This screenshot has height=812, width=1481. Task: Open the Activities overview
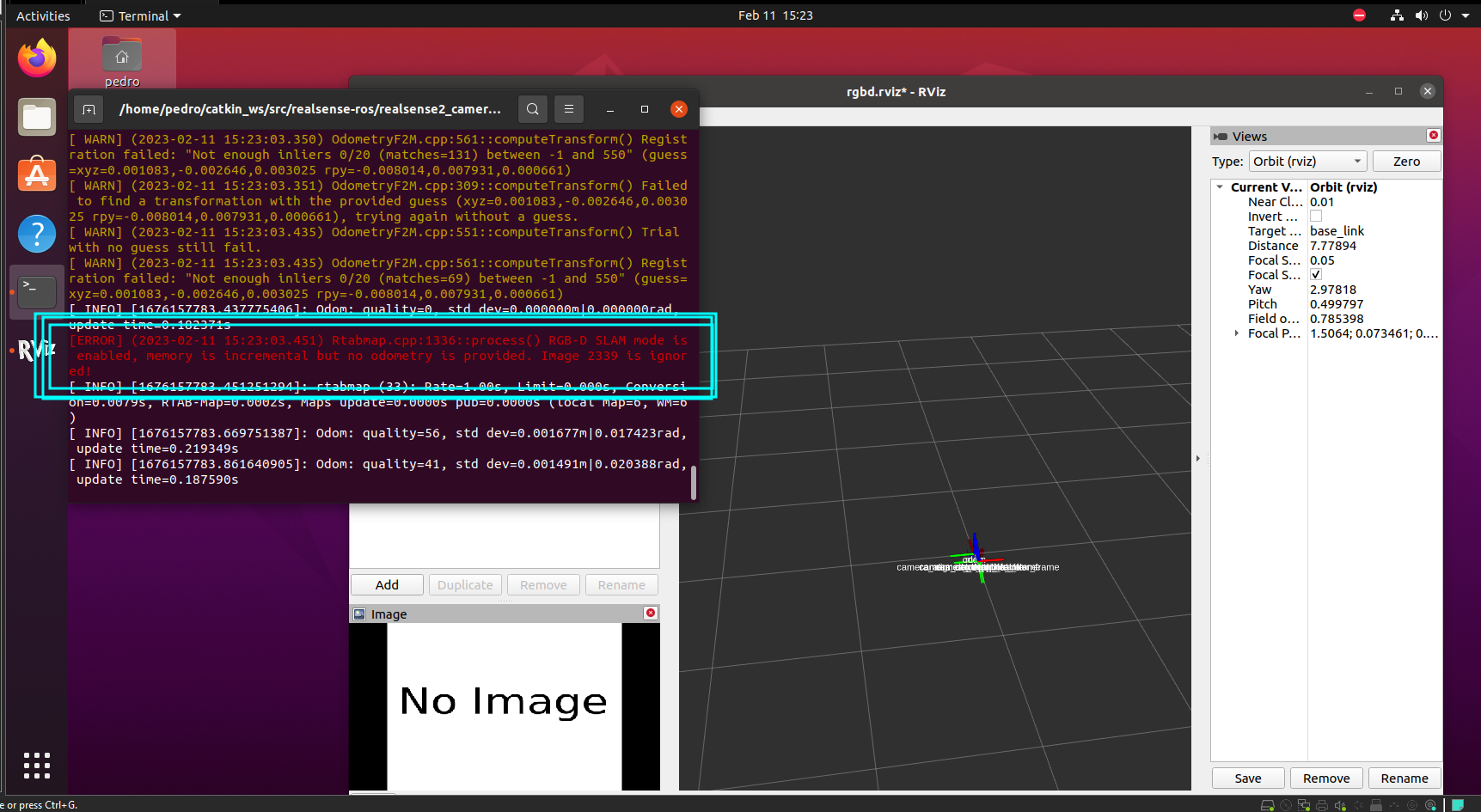pyautogui.click(x=43, y=15)
